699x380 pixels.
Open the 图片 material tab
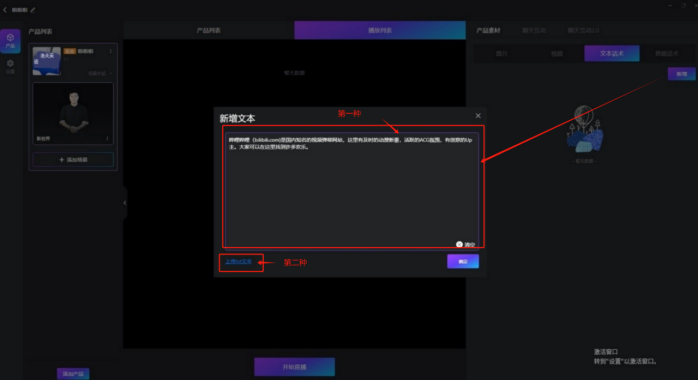tap(502, 54)
